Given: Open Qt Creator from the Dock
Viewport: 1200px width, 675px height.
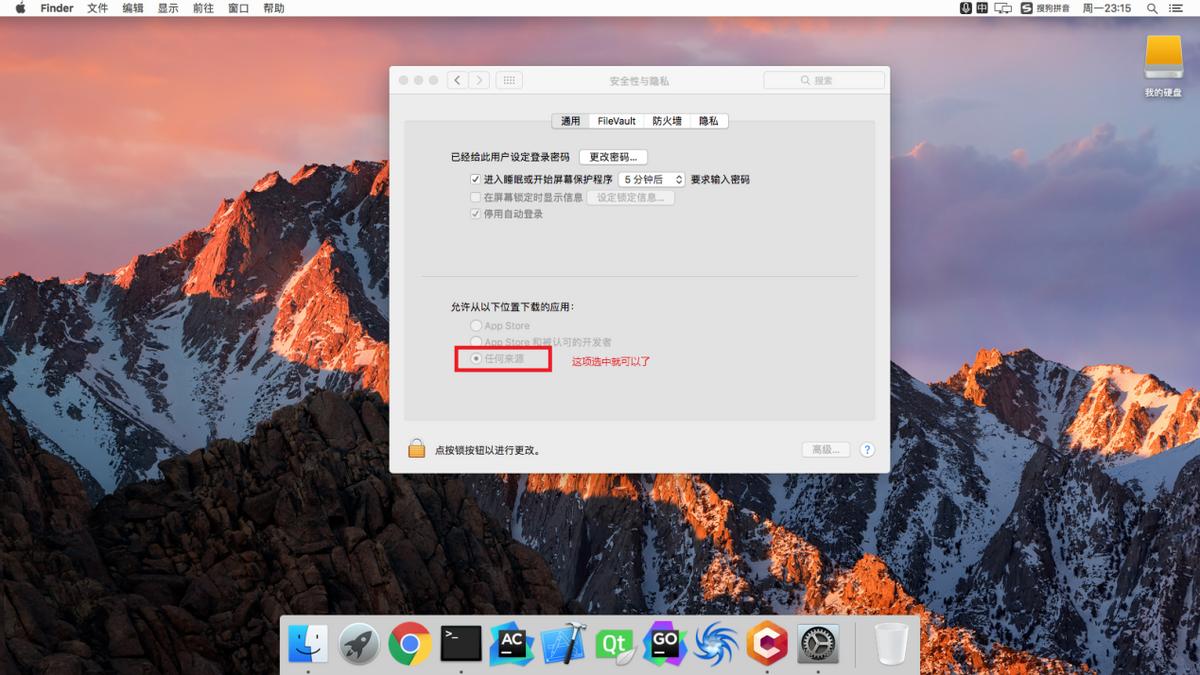Looking at the screenshot, I should (613, 645).
